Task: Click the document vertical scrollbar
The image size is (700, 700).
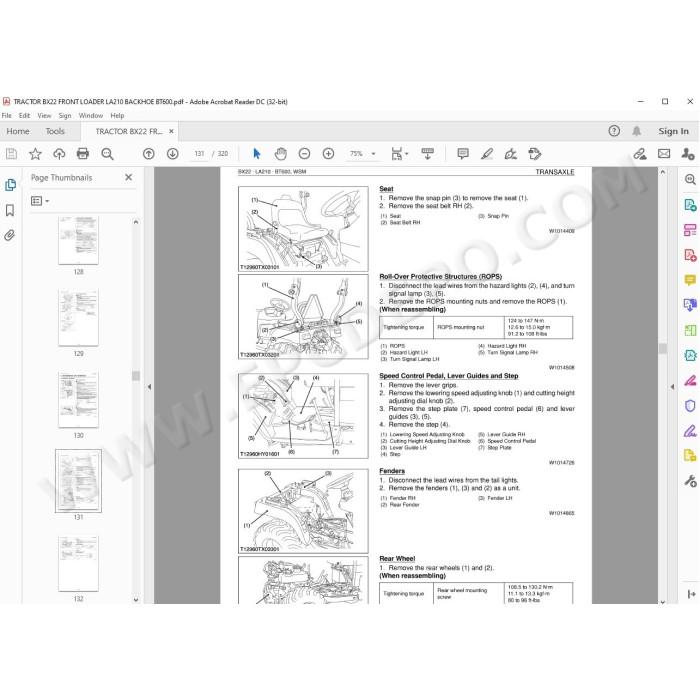Action: 663,386
